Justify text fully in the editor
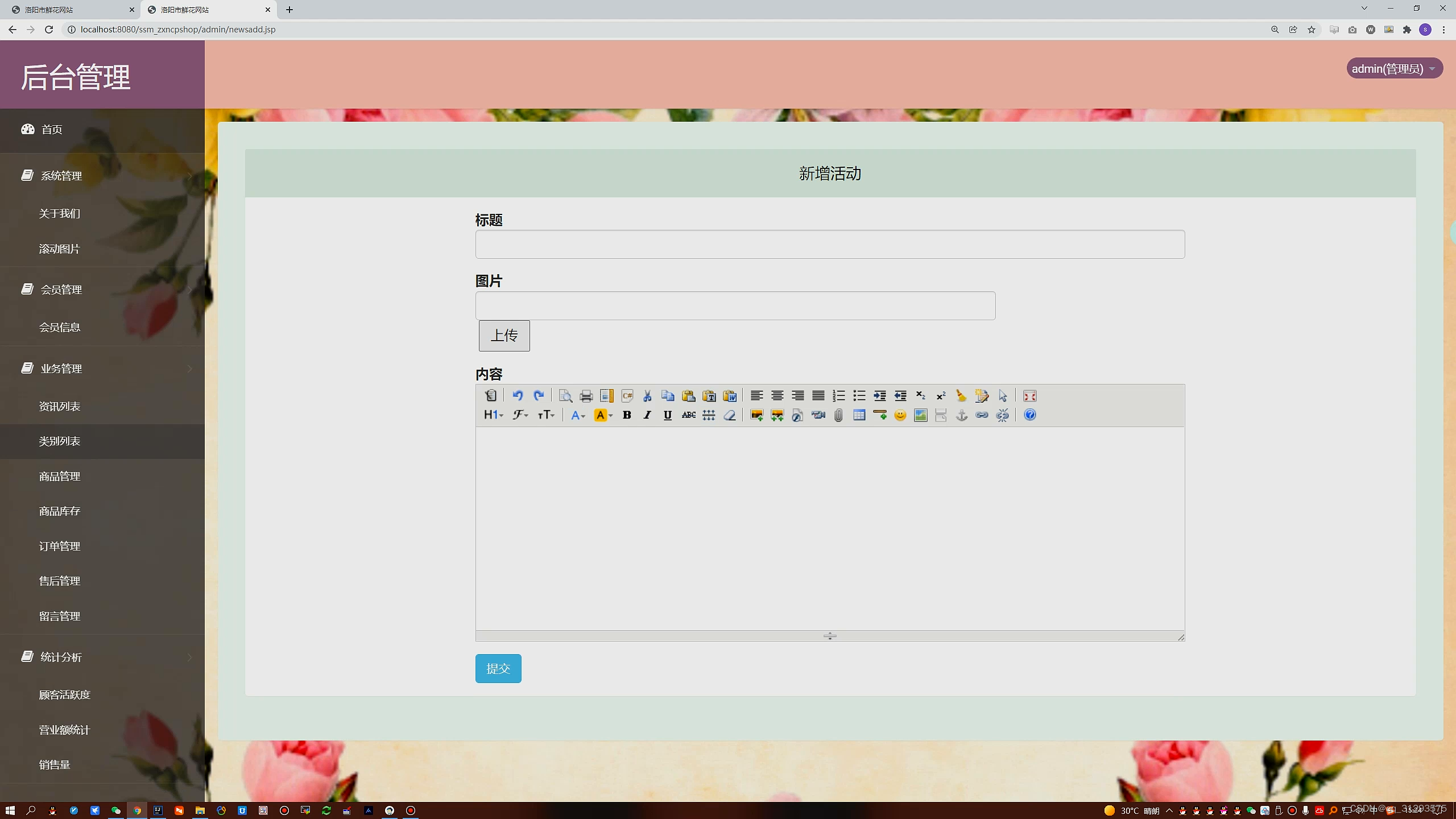 coord(818,396)
